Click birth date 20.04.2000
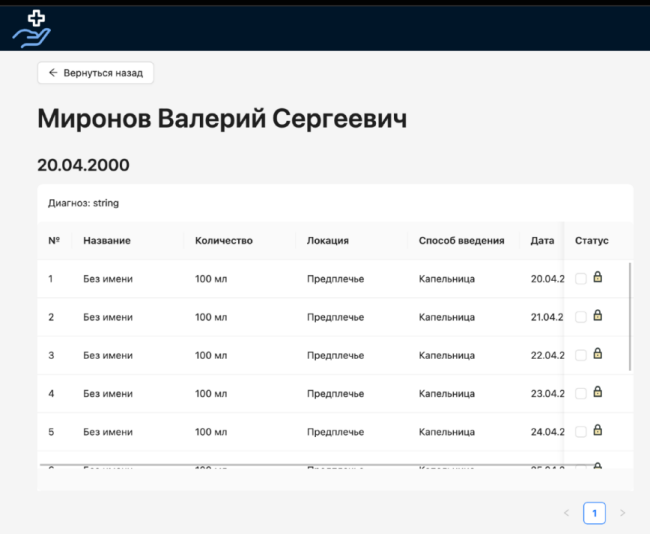The image size is (650, 534). point(83,165)
